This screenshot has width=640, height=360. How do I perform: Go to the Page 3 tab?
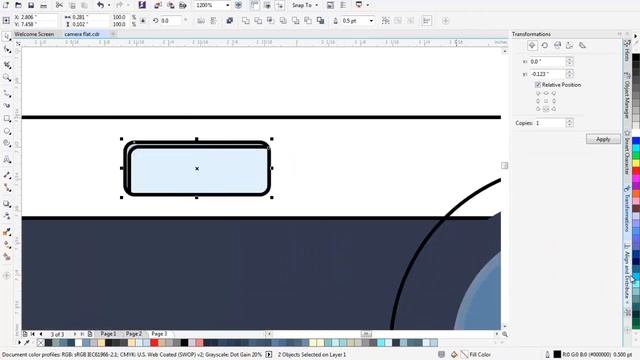(159, 334)
